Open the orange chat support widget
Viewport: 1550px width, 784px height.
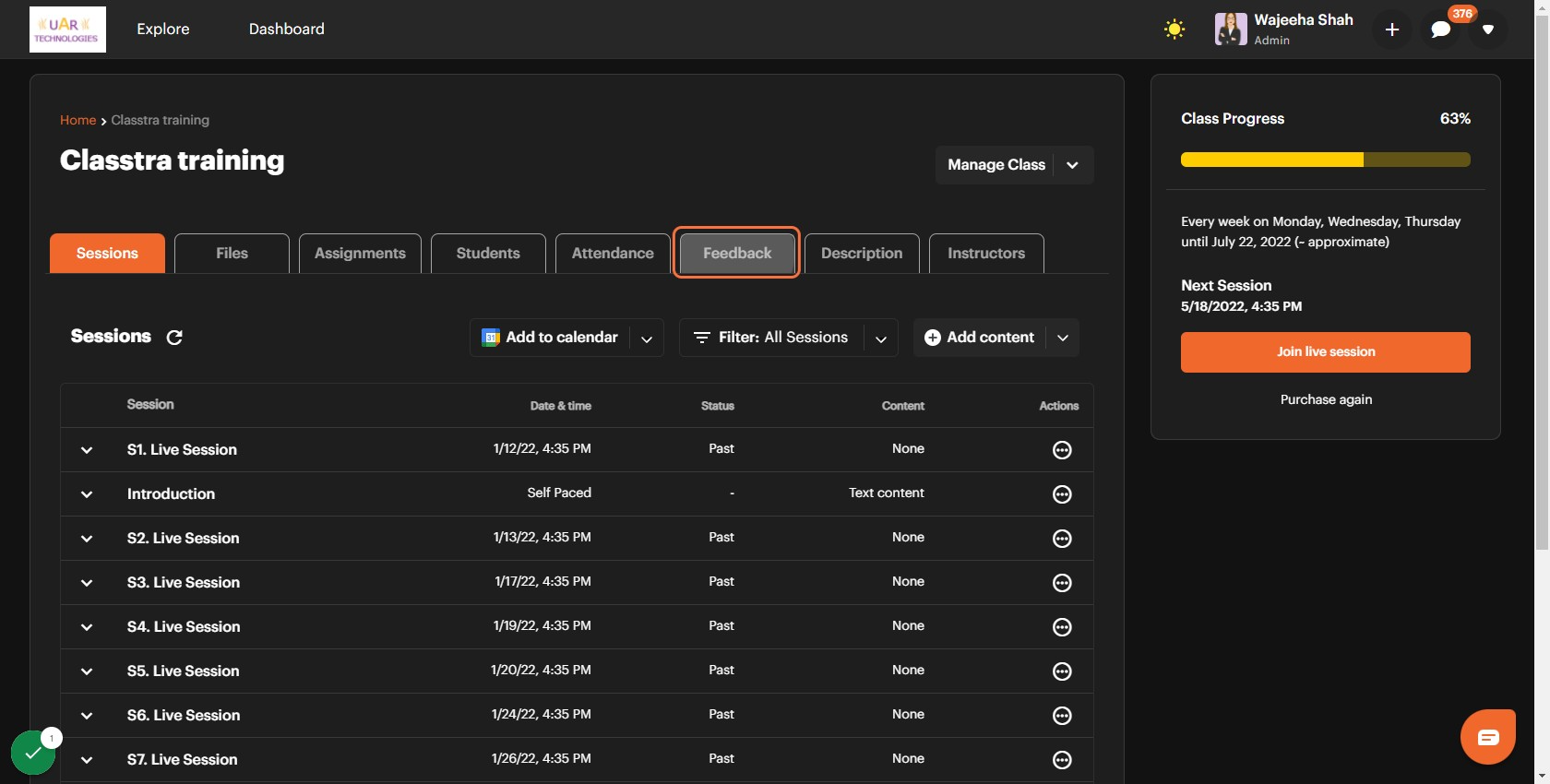pyautogui.click(x=1488, y=737)
